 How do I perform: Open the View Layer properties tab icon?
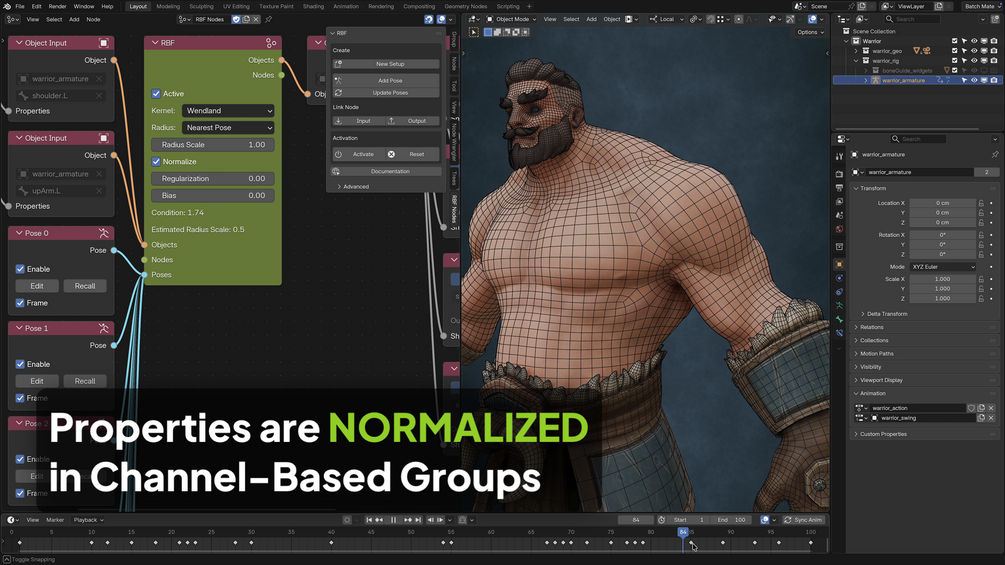coord(839,201)
